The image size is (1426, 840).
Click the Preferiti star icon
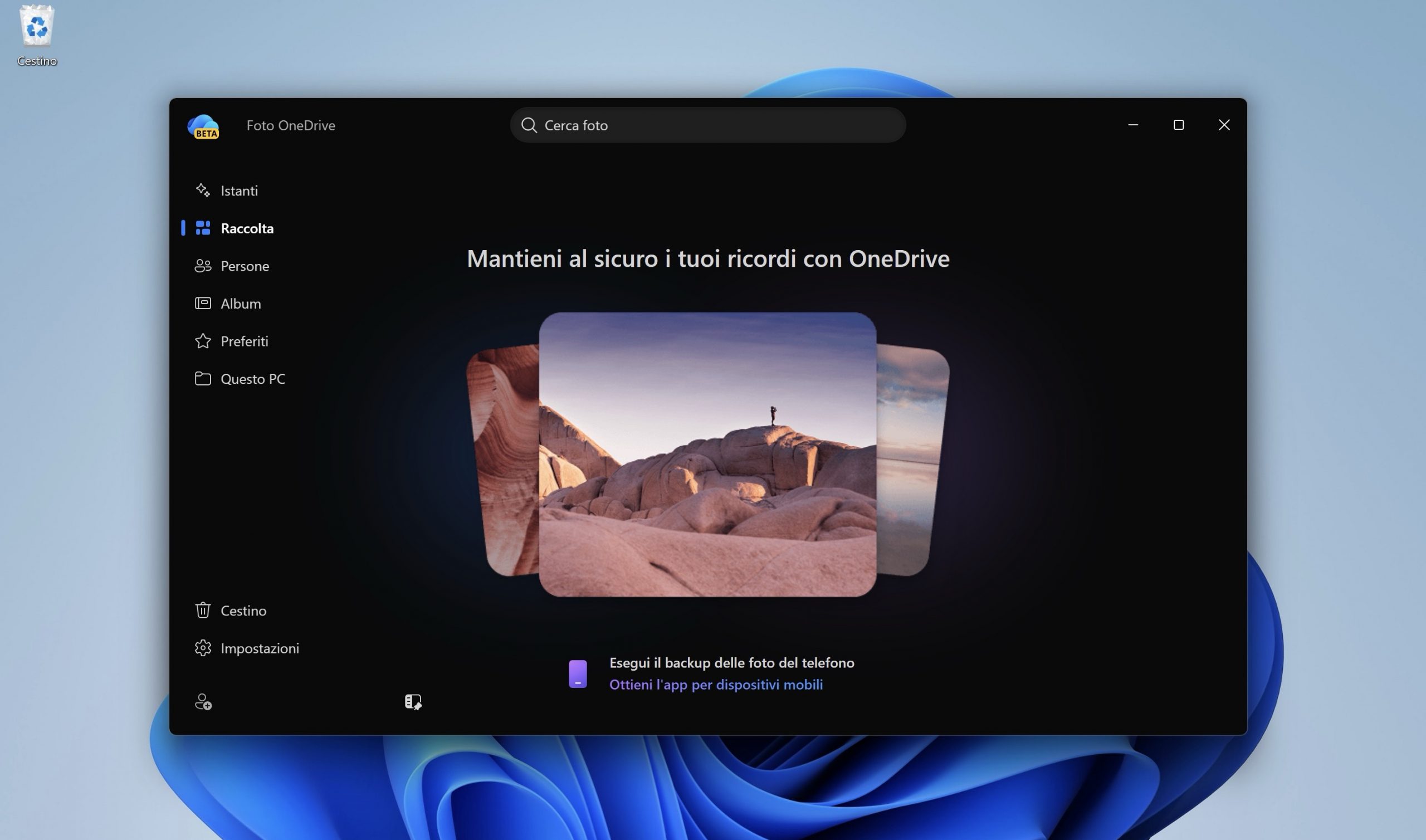203,341
